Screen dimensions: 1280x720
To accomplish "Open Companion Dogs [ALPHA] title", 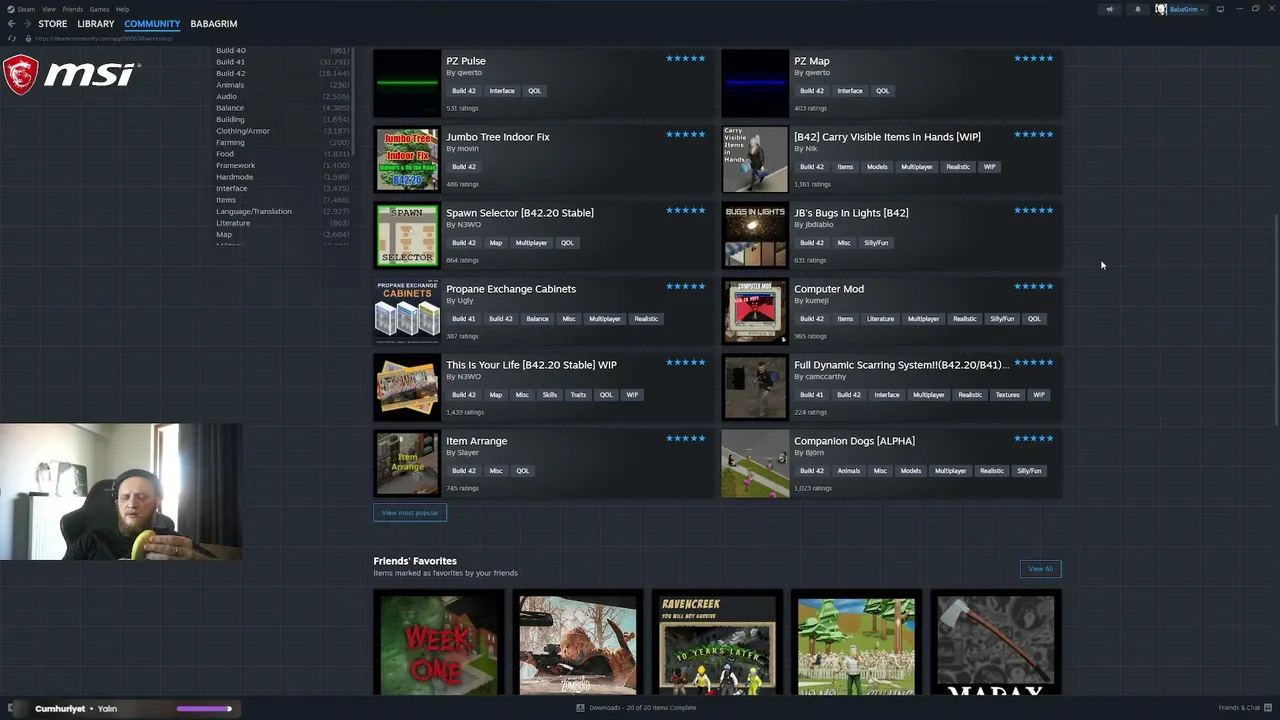I will (x=854, y=441).
